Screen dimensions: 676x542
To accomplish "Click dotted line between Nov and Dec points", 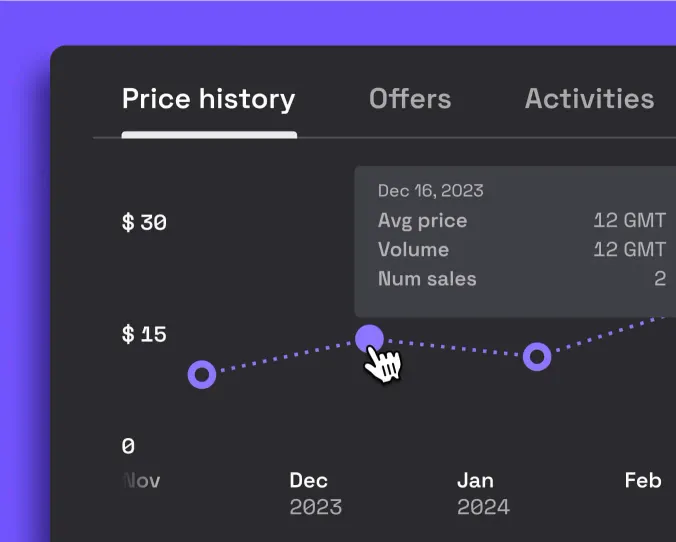I will point(285,357).
